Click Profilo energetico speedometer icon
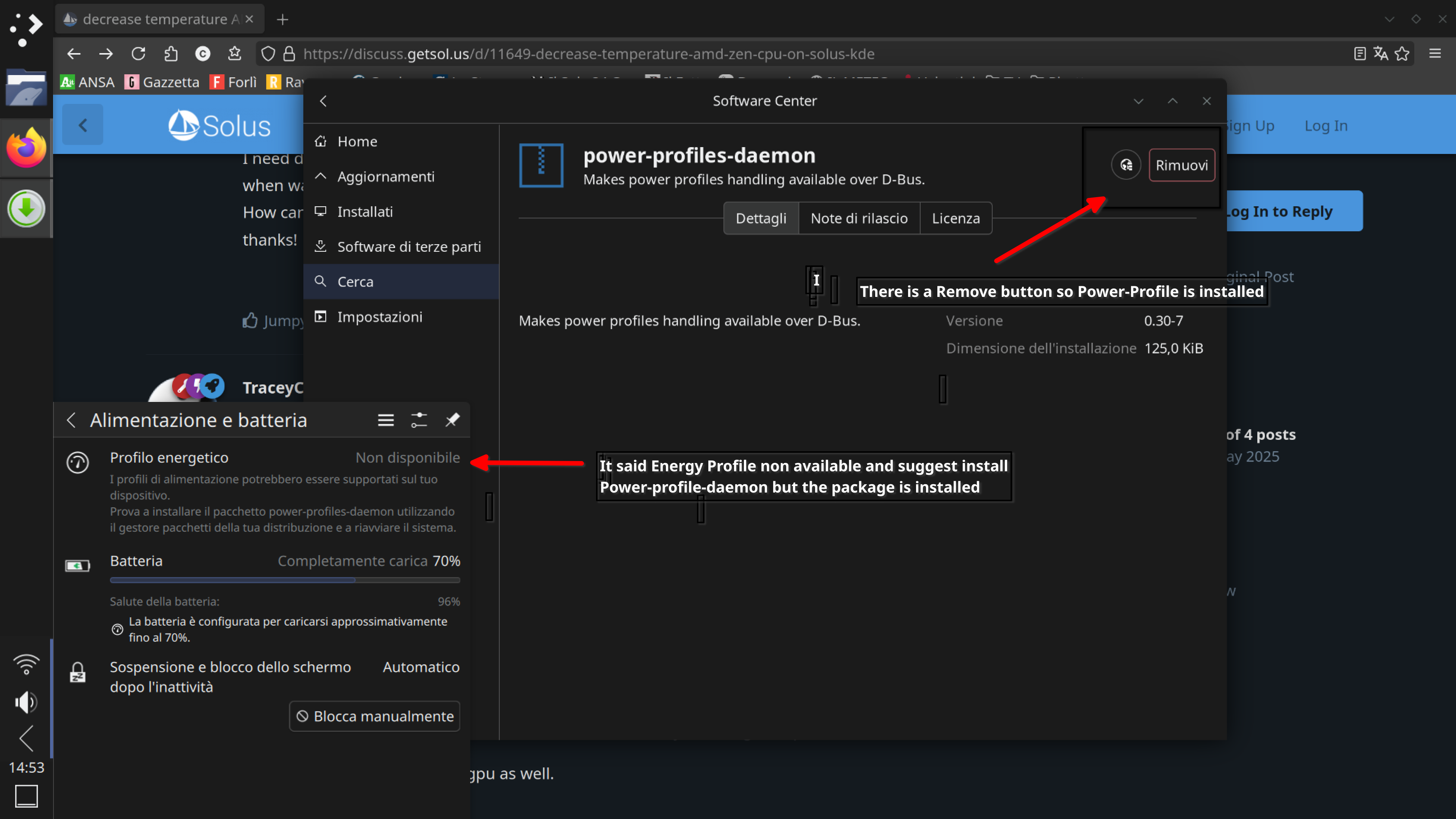 coord(77,462)
